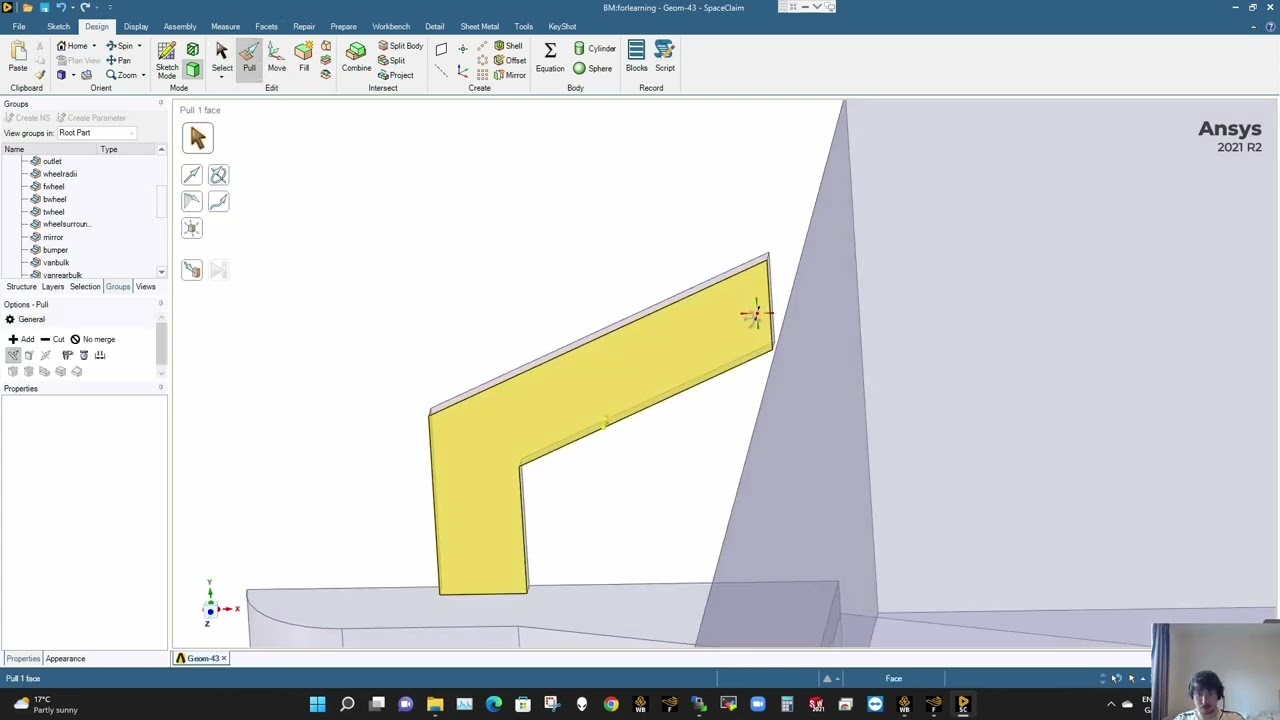Activate the Move tool

coord(277,57)
